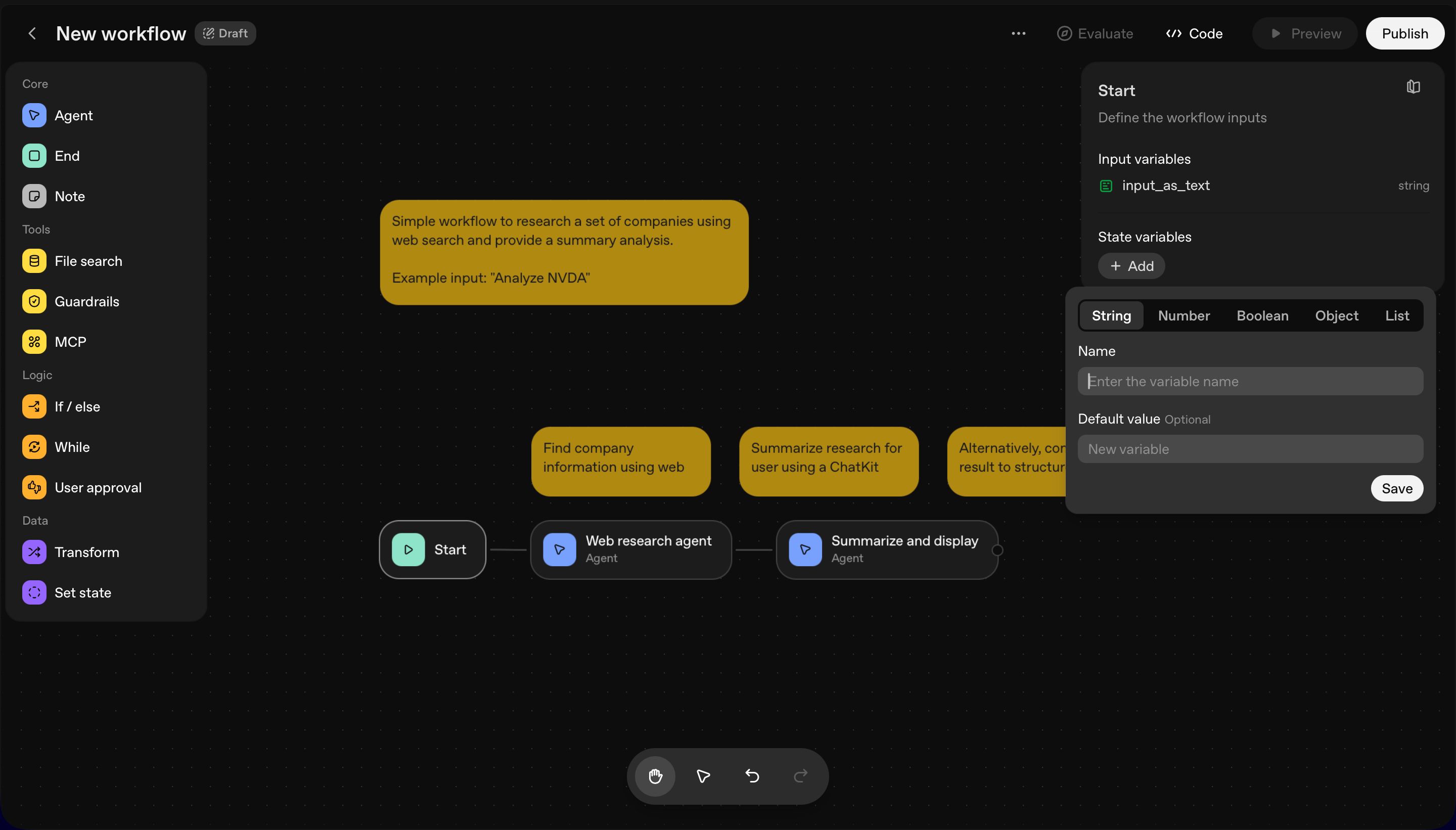
Task: Click the undo arrow in bottom toolbar
Action: [x=752, y=776]
